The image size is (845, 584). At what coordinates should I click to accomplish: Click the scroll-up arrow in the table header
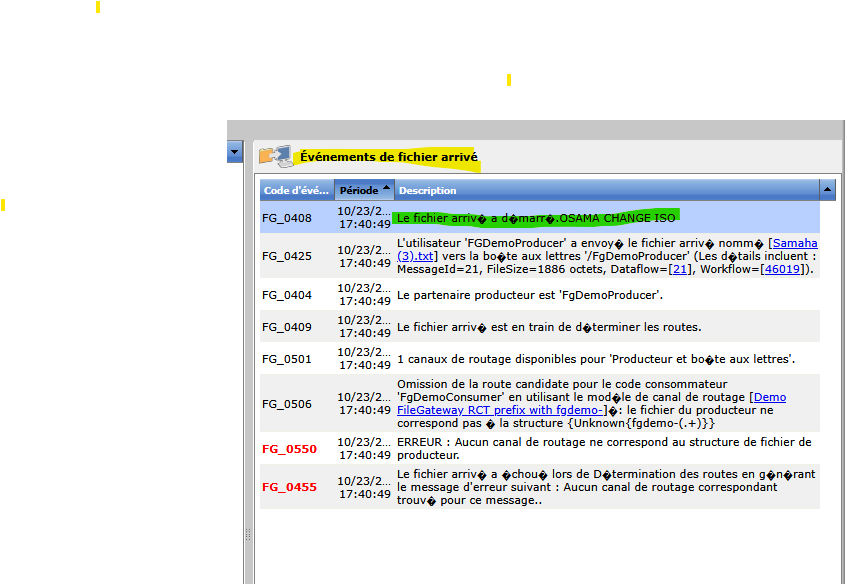pyautogui.click(x=827, y=189)
